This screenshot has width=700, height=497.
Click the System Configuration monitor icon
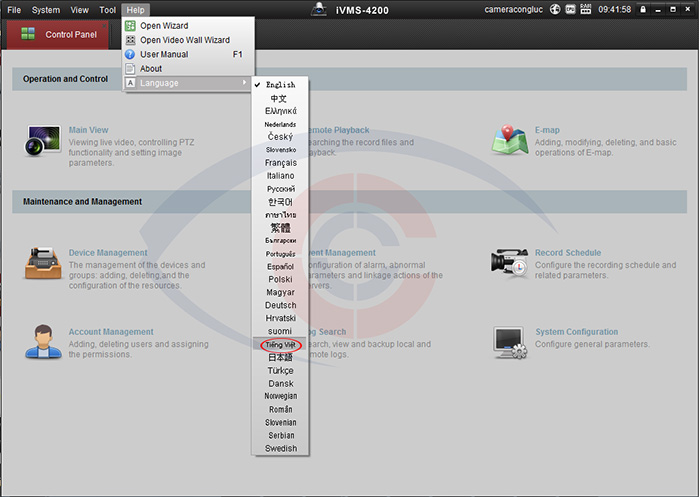(x=510, y=342)
